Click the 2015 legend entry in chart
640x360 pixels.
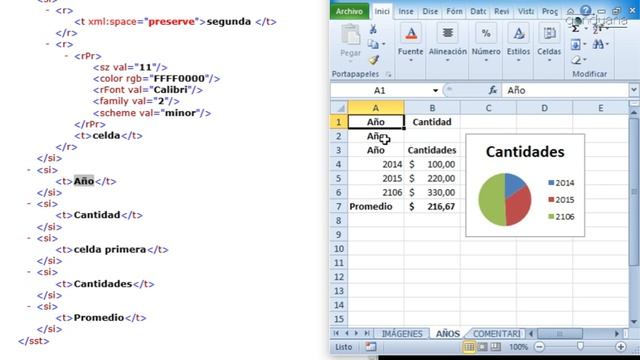[561, 200]
